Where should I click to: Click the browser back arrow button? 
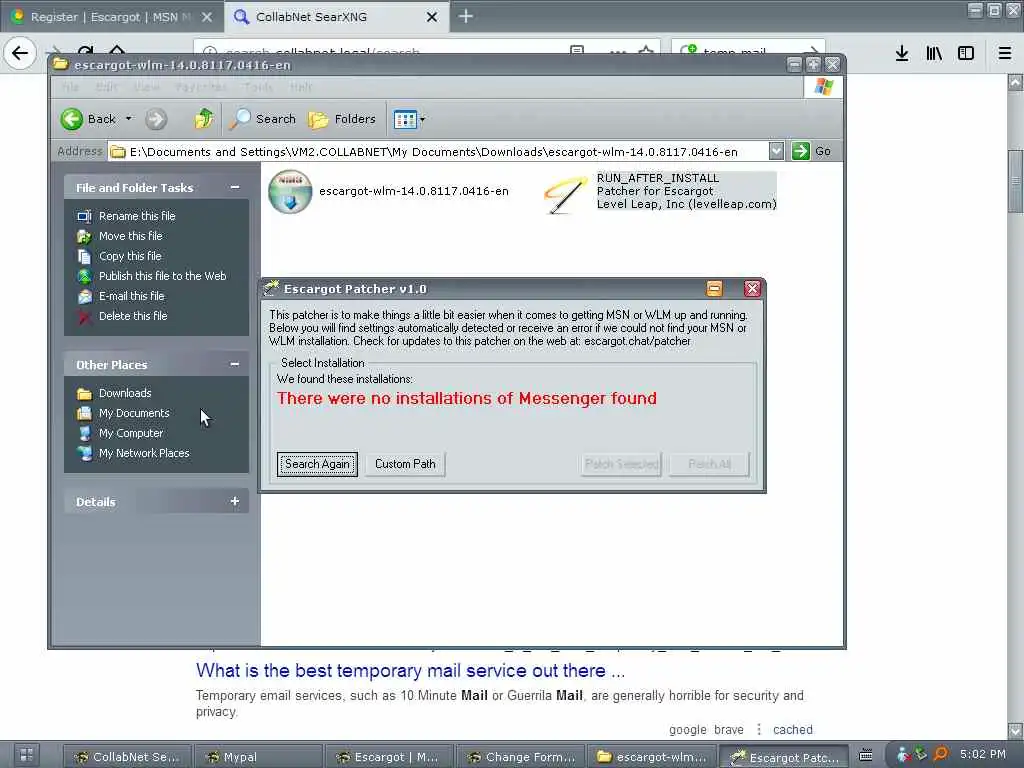coord(20,53)
